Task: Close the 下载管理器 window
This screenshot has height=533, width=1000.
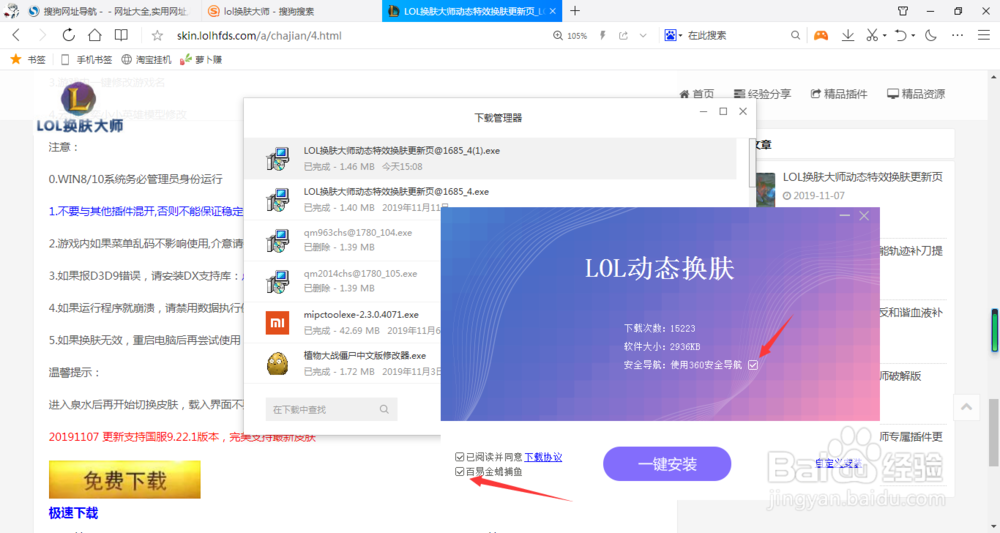Action: click(x=743, y=111)
